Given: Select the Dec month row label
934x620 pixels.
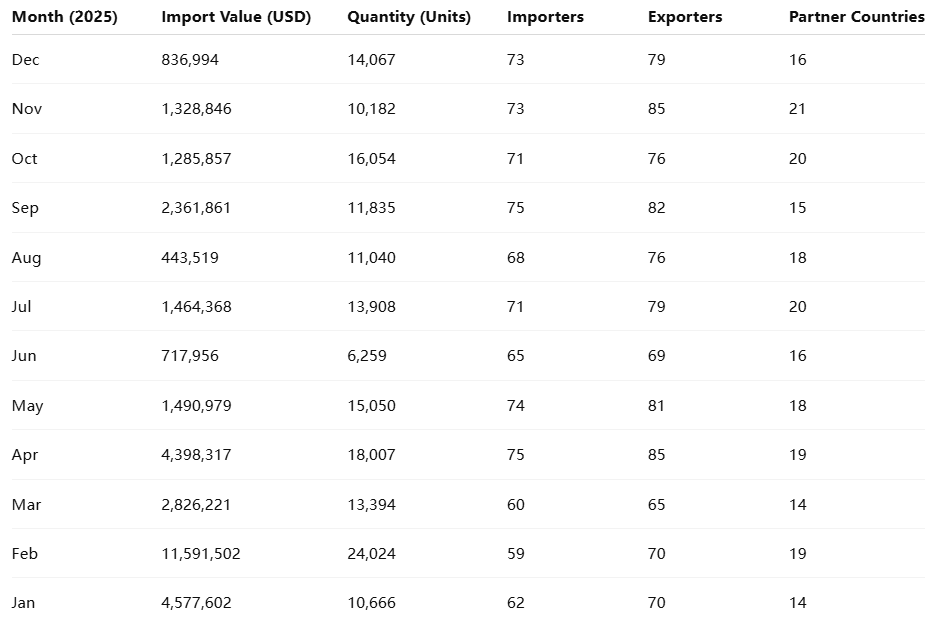Looking at the screenshot, I should click(x=26, y=60).
